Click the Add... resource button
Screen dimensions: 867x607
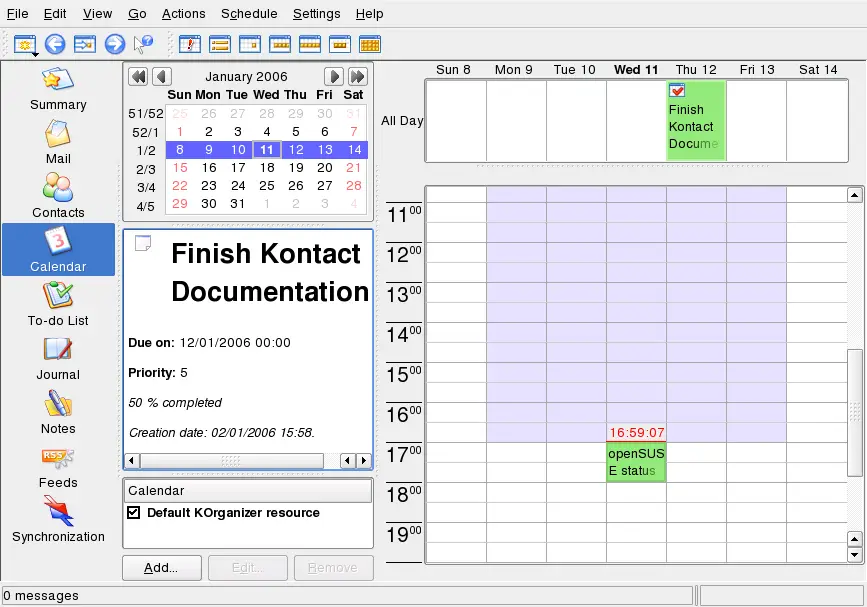pyautogui.click(x=162, y=568)
